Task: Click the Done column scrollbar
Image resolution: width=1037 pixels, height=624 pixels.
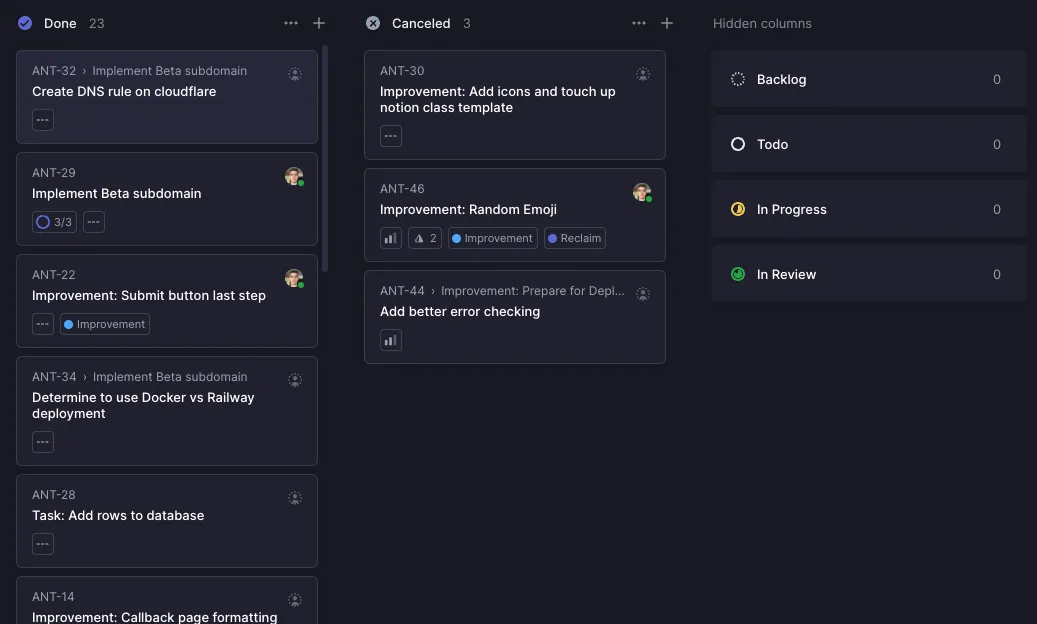Action: [x=325, y=160]
